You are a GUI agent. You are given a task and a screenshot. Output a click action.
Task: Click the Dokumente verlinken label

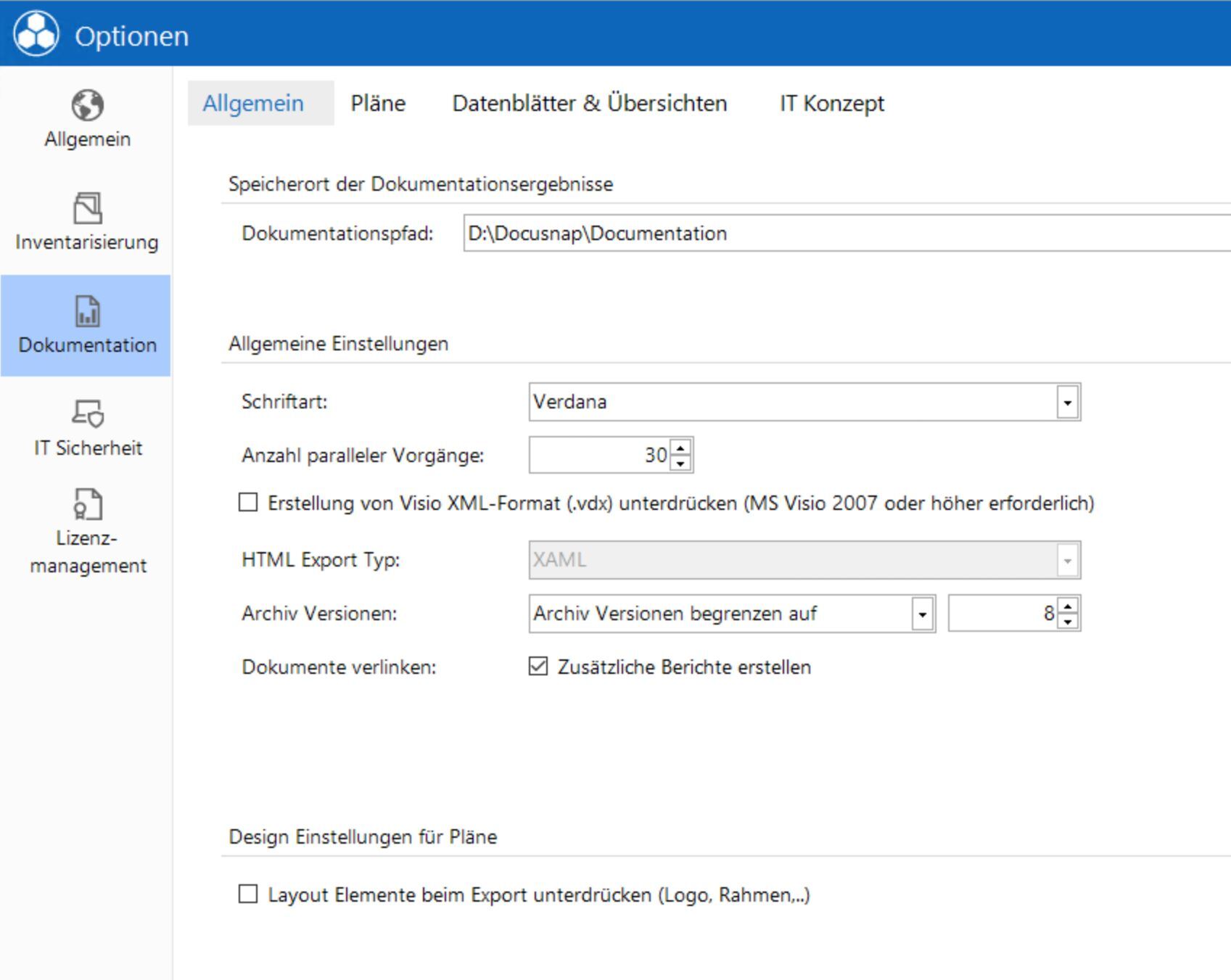pos(339,667)
